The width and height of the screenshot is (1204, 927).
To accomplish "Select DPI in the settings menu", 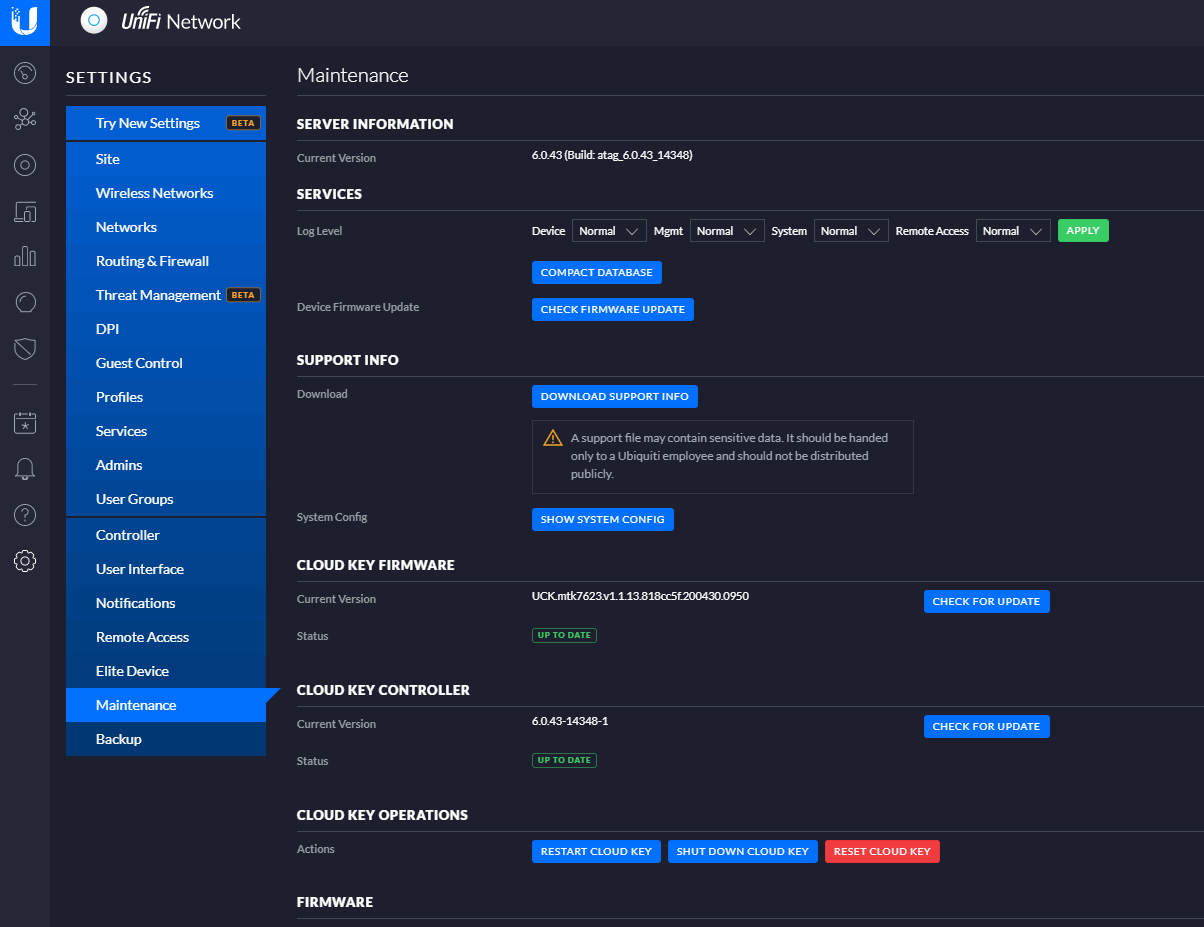I will click(x=166, y=329).
